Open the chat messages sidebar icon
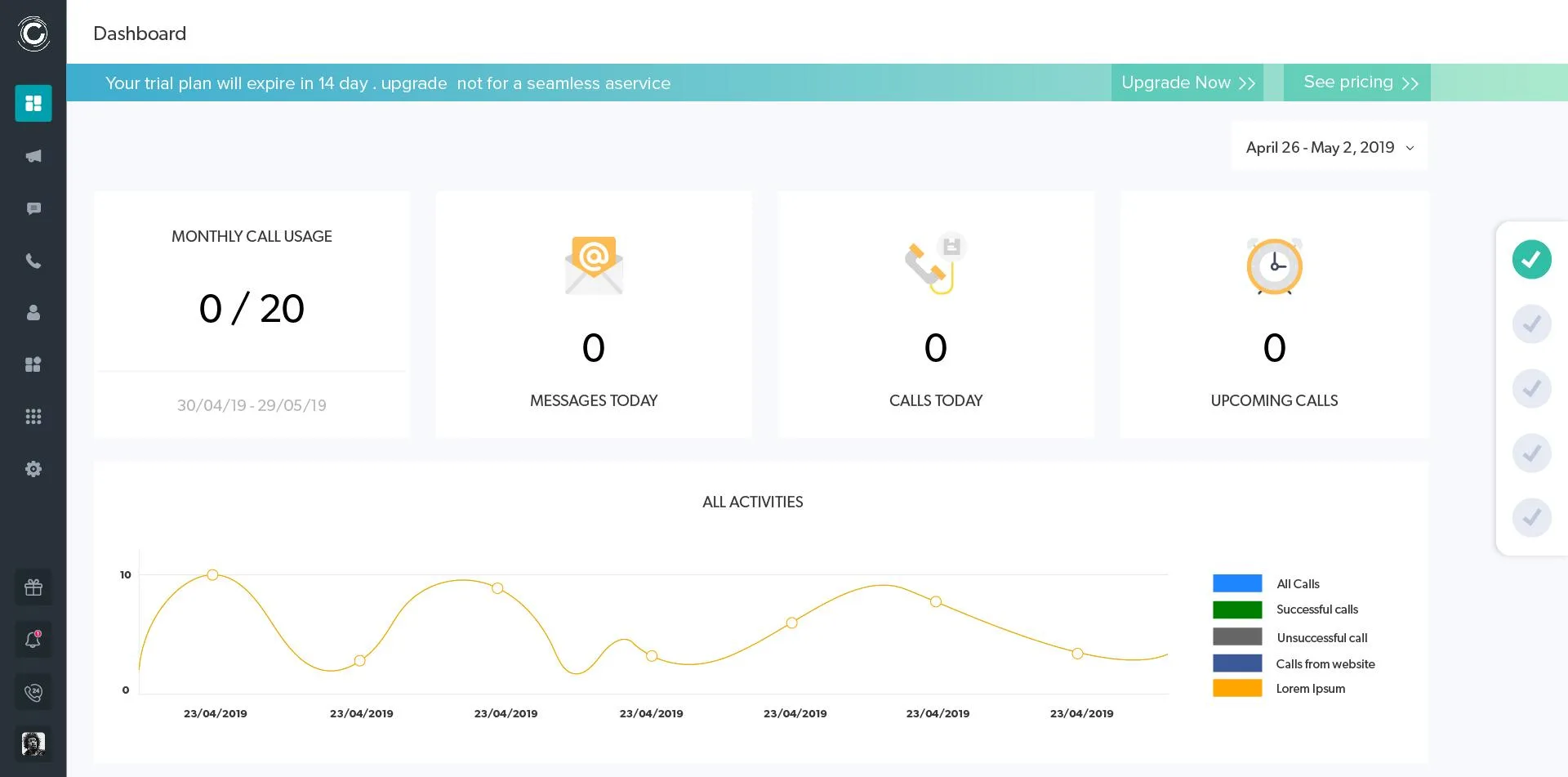This screenshot has width=1568, height=777. 33,208
